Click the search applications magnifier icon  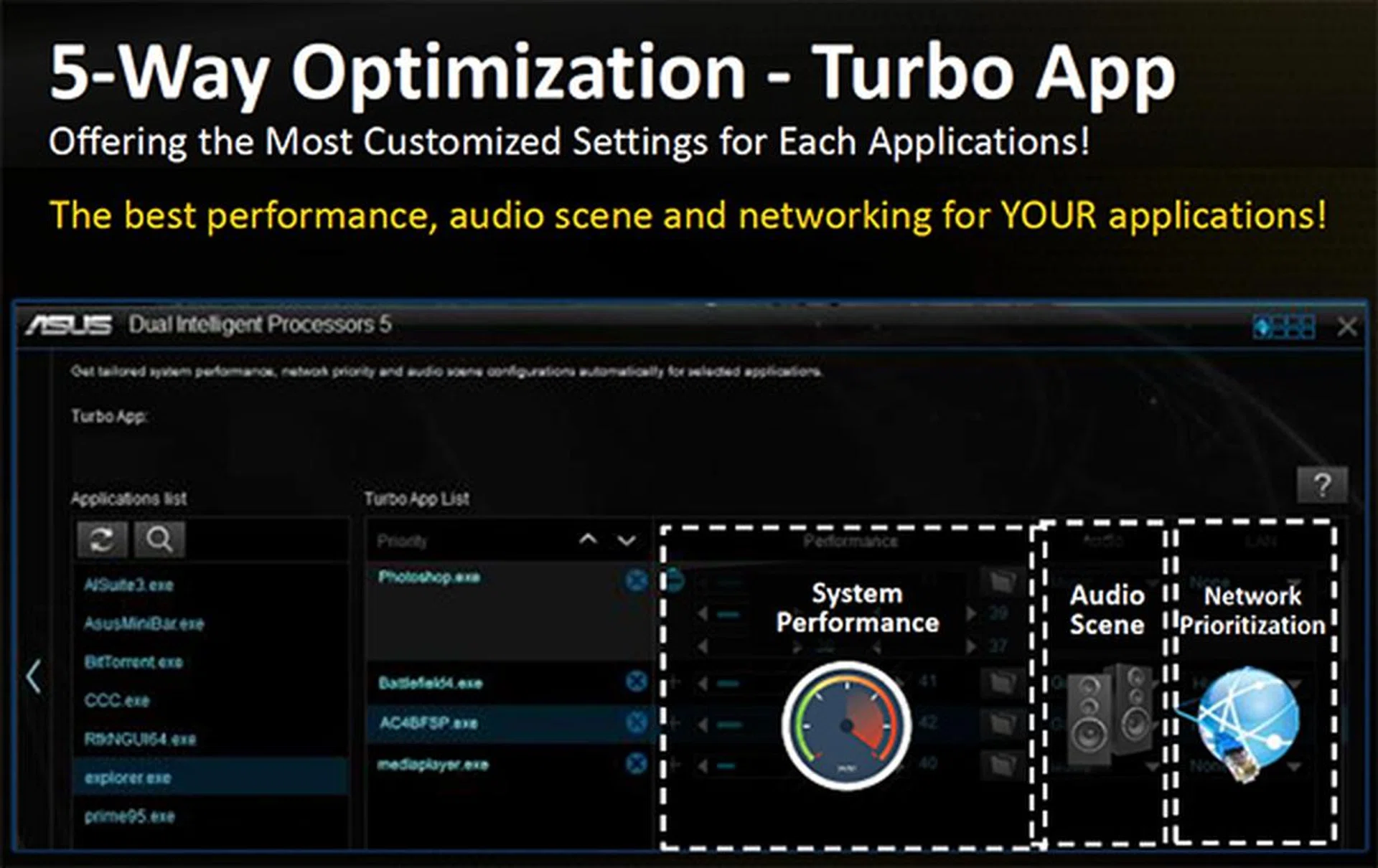click(x=159, y=539)
